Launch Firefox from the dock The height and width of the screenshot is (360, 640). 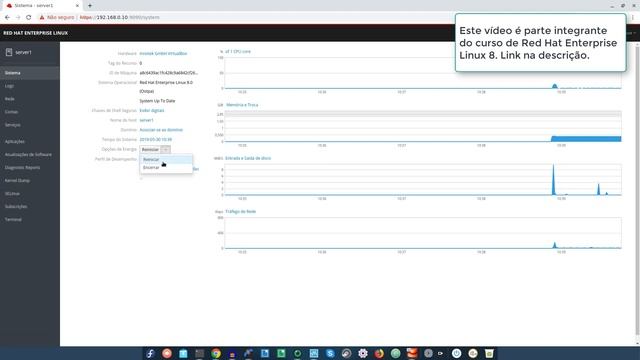379,353
